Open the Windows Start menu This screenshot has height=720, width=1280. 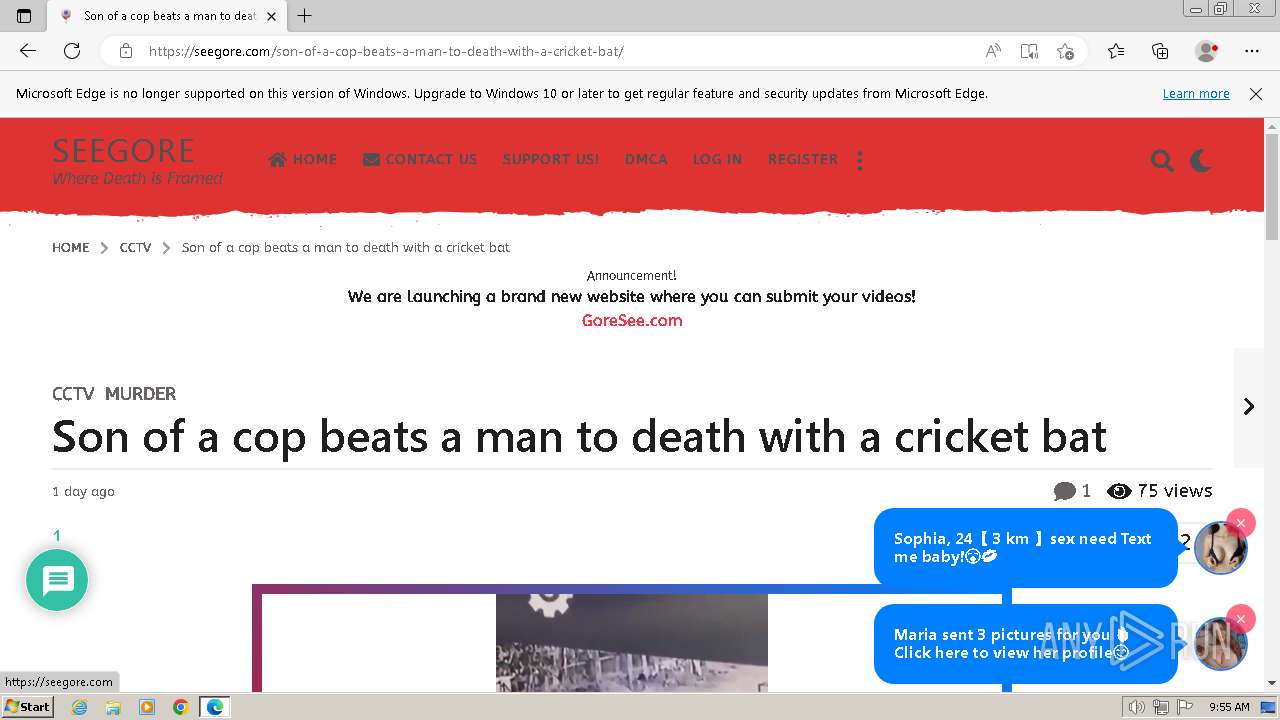point(27,706)
